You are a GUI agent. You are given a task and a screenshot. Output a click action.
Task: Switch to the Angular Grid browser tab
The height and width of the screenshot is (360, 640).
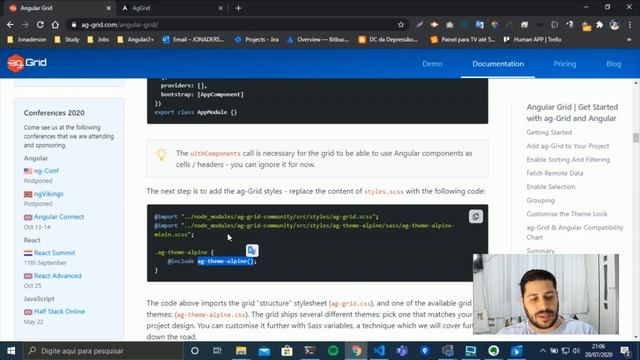click(x=59, y=8)
